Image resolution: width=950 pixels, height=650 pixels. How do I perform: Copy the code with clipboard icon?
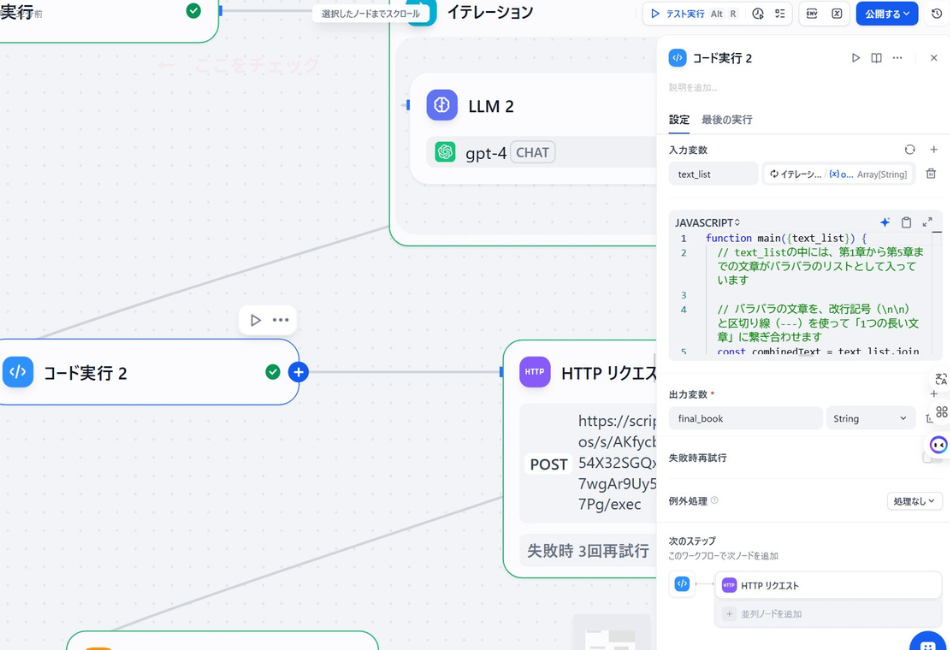click(x=906, y=222)
